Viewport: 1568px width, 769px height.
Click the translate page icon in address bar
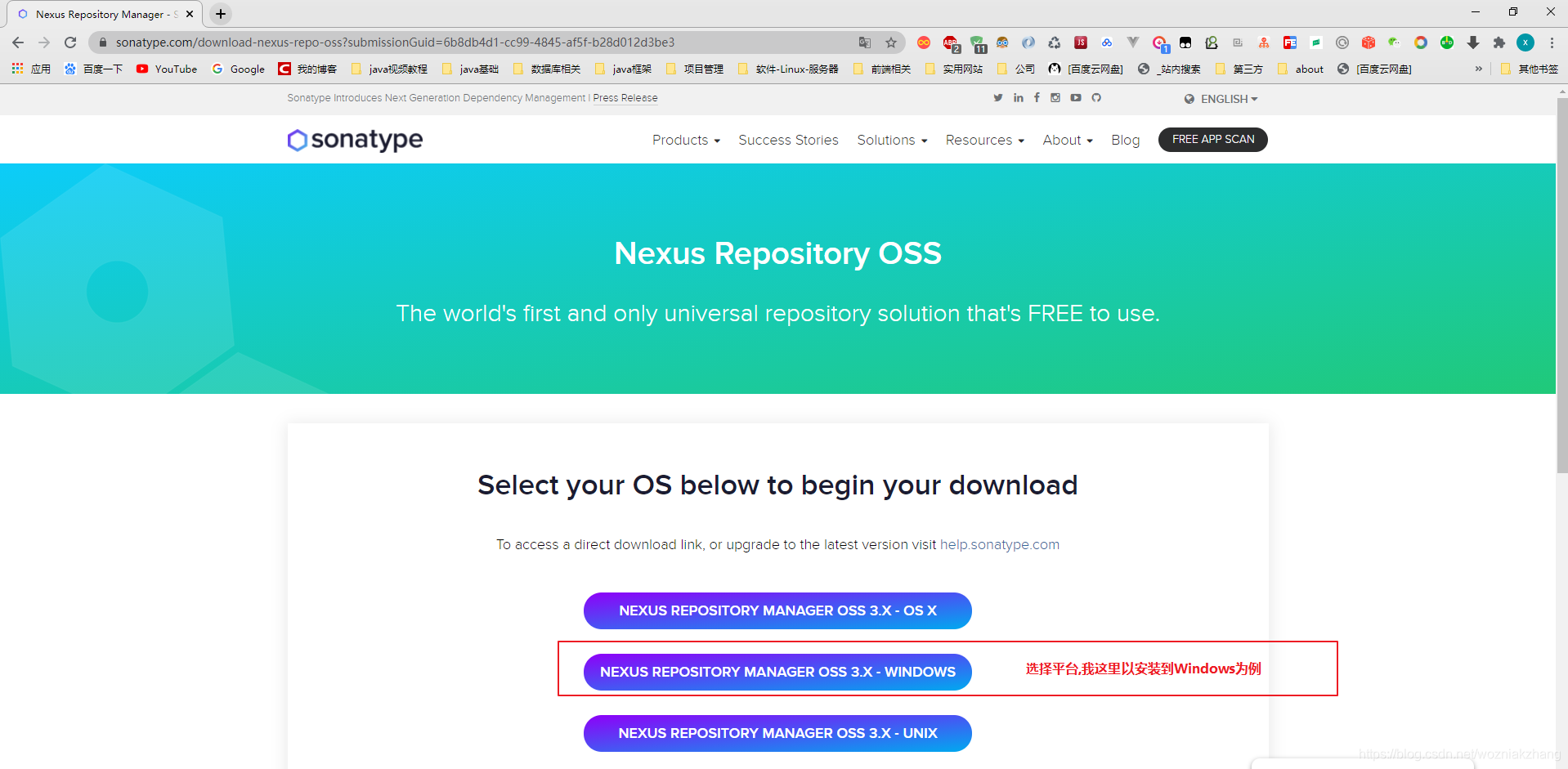[865, 42]
